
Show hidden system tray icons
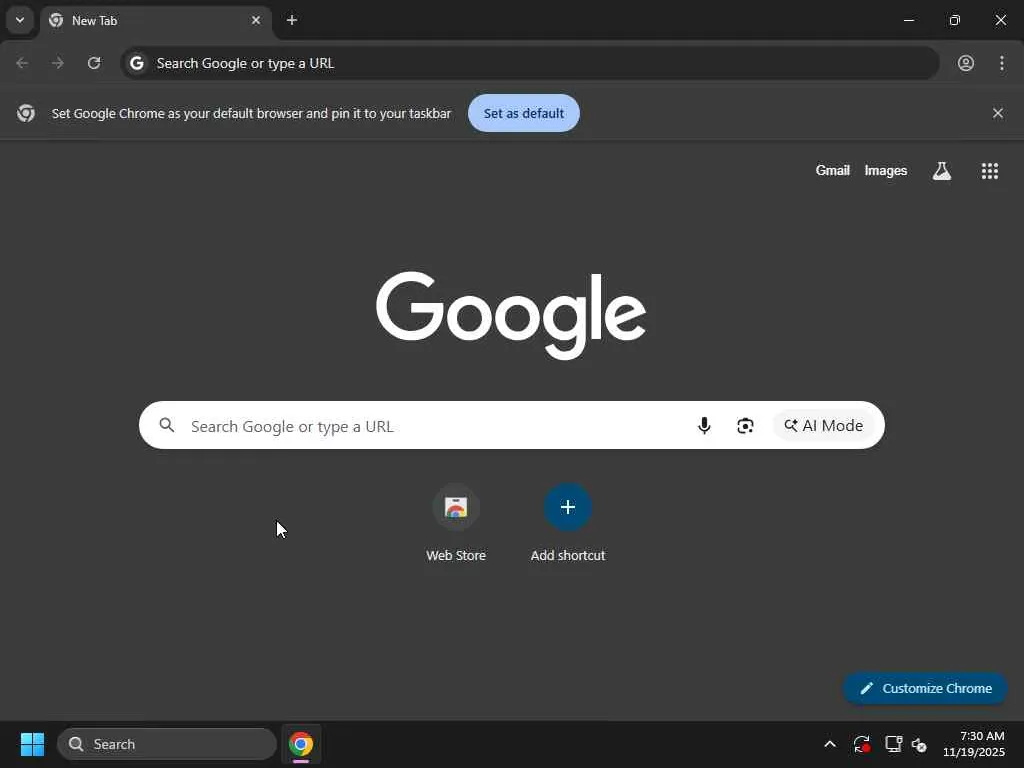pyautogui.click(x=830, y=744)
